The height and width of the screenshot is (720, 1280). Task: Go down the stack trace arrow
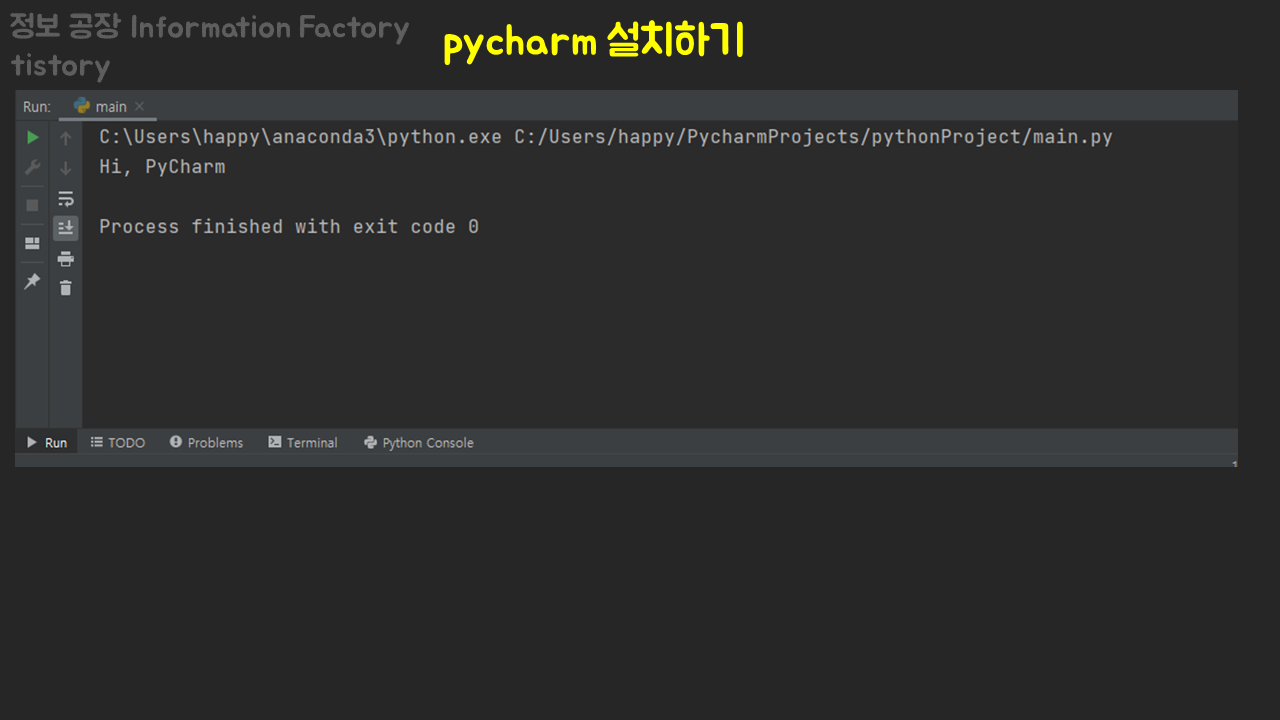(x=66, y=168)
